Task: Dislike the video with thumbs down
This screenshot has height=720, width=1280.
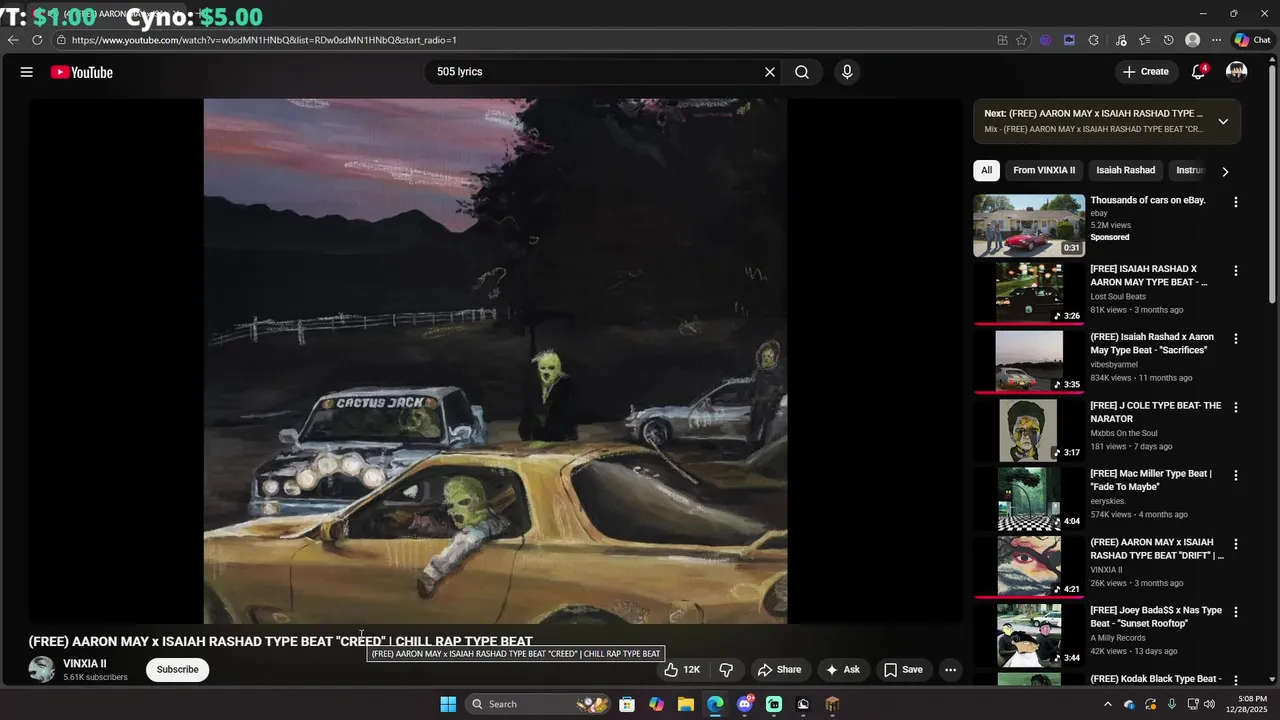Action: click(727, 670)
